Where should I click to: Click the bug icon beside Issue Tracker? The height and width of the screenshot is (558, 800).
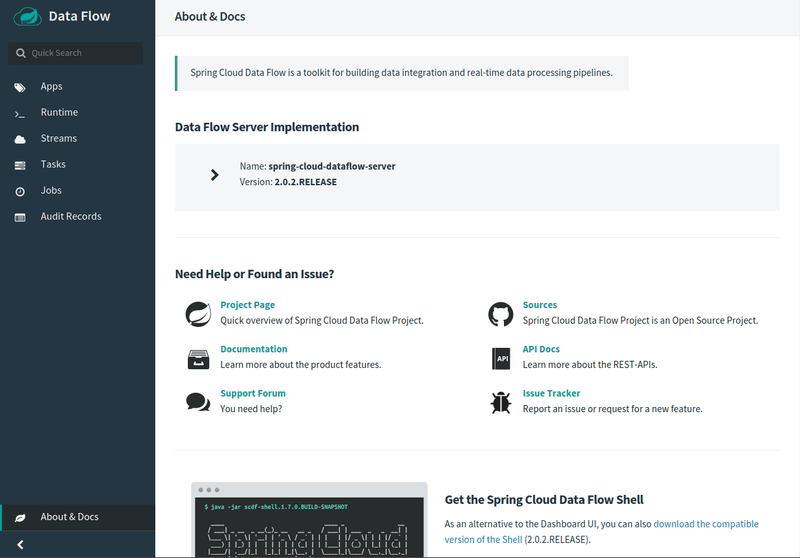[x=501, y=402]
